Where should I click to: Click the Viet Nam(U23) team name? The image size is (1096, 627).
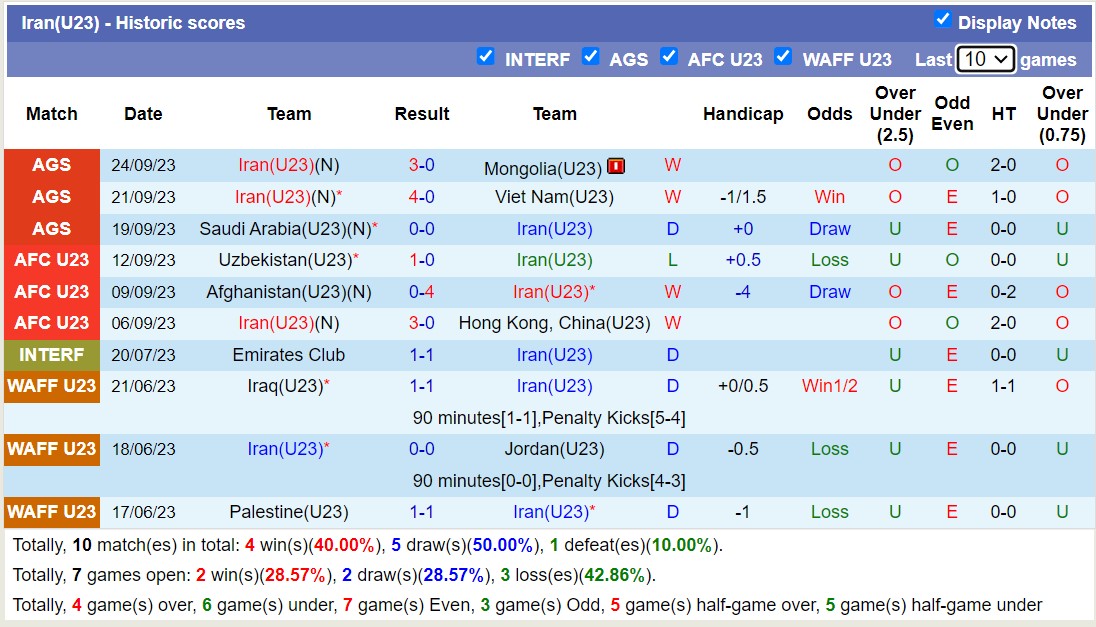(x=554, y=197)
